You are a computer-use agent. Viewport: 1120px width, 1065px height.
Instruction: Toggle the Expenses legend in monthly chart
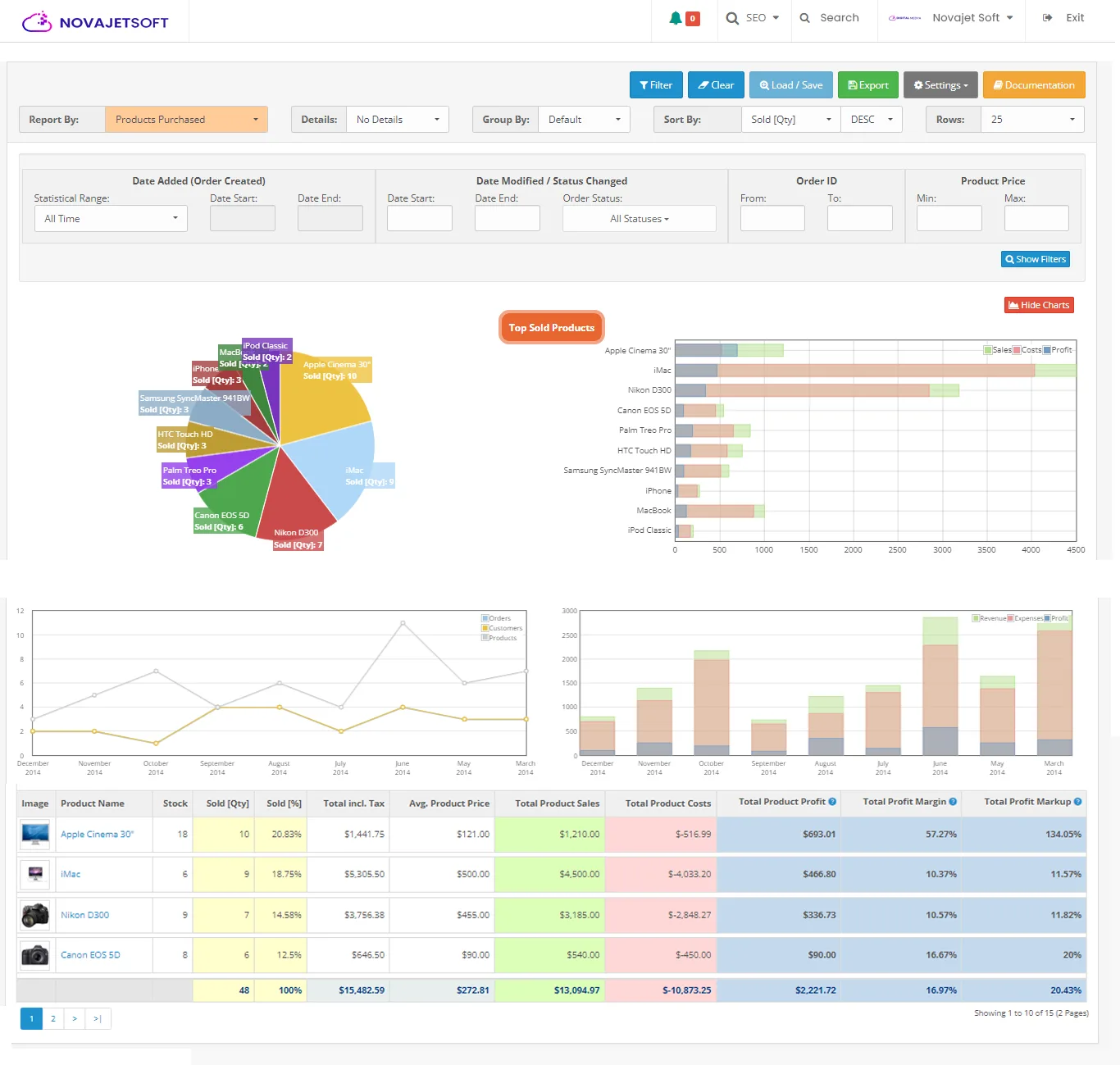pyautogui.click(x=1025, y=618)
